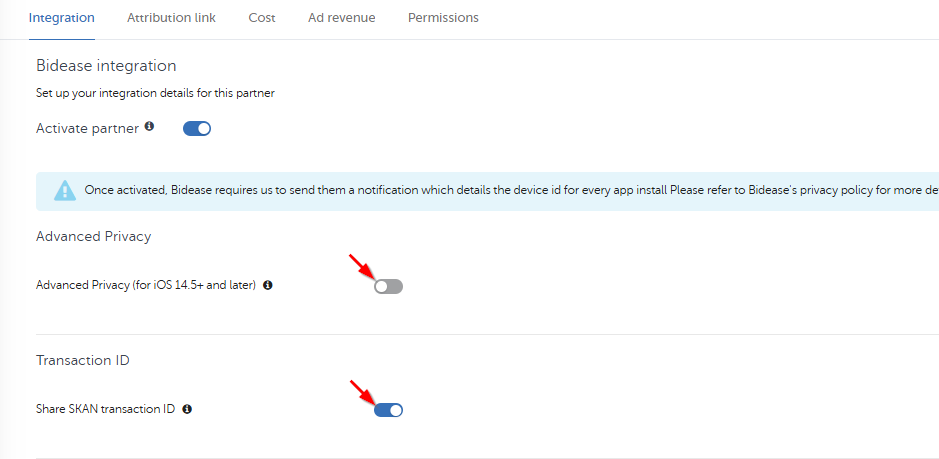Image resolution: width=939 pixels, height=459 pixels.
Task: Click the Bidease privacy notice message text
Action: (511, 191)
